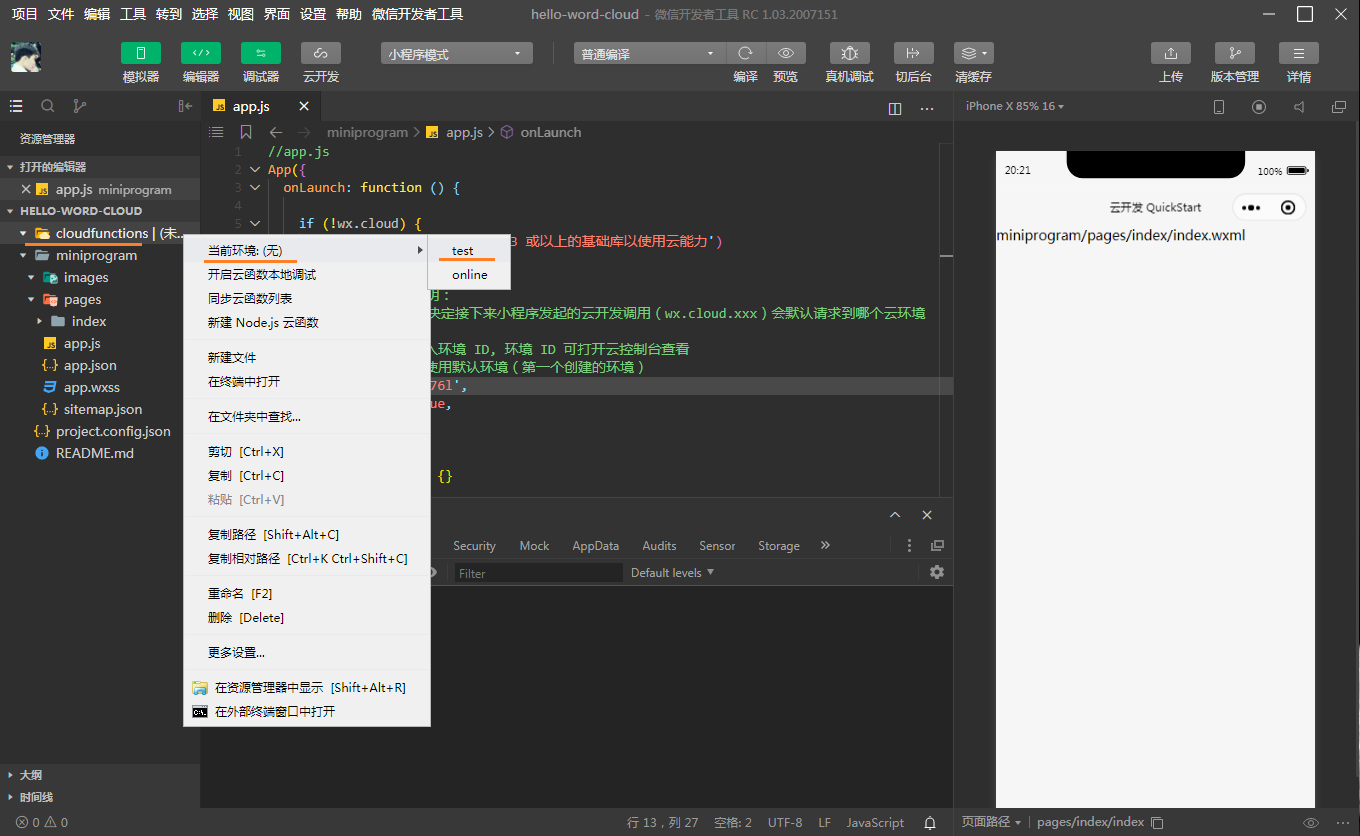Click the bookmark icon in breadcrumb bar
The height and width of the screenshot is (836, 1360).
(x=246, y=132)
